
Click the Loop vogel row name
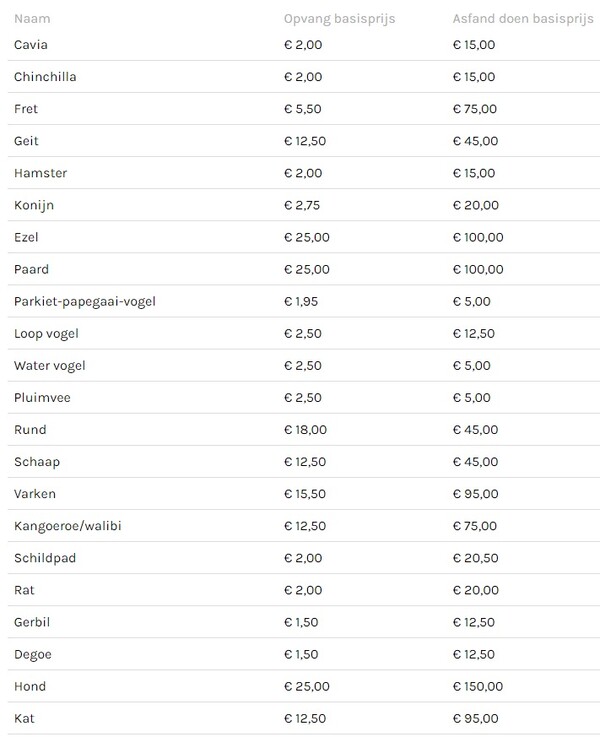pyautogui.click(x=46, y=334)
